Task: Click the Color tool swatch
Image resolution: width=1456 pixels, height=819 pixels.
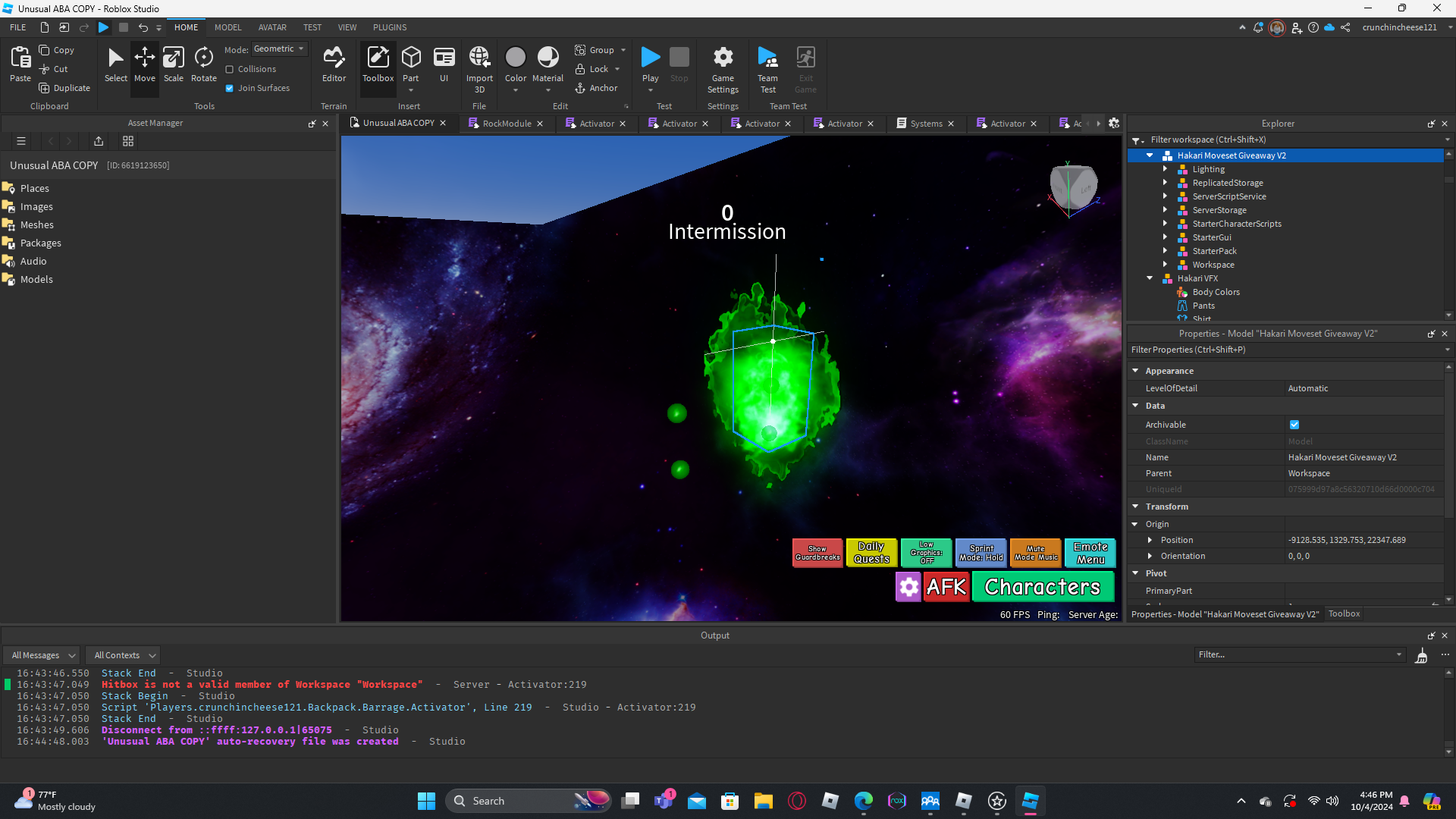Action: (x=516, y=58)
